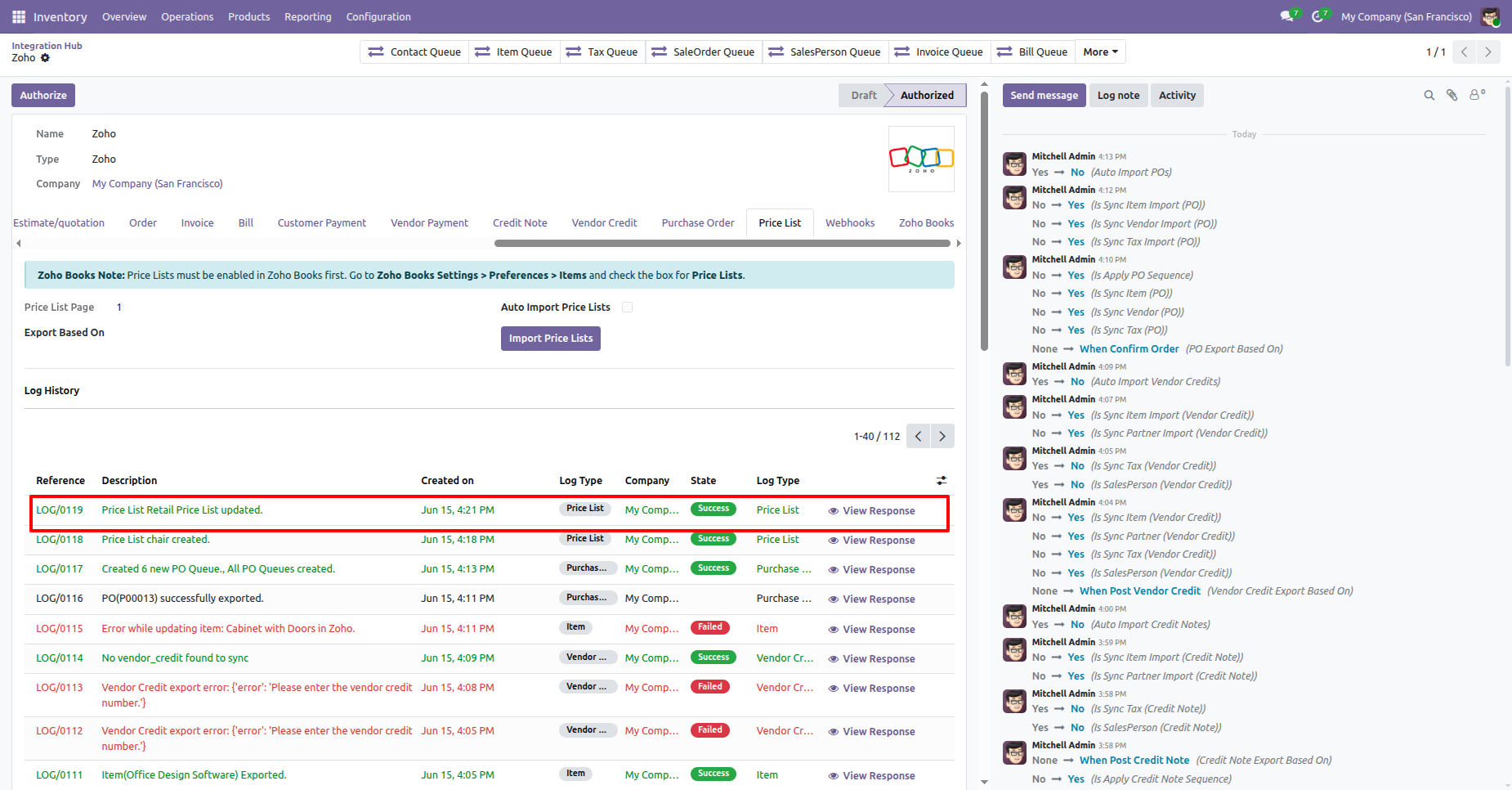This screenshot has width=1512, height=790.
Task: Open the Tax Queue smart button
Action: coord(602,52)
